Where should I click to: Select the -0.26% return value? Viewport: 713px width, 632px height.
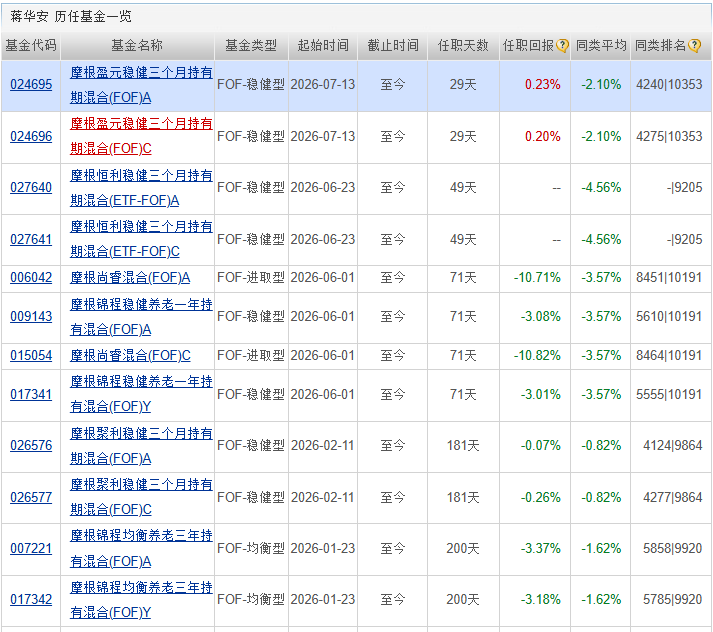(x=541, y=497)
